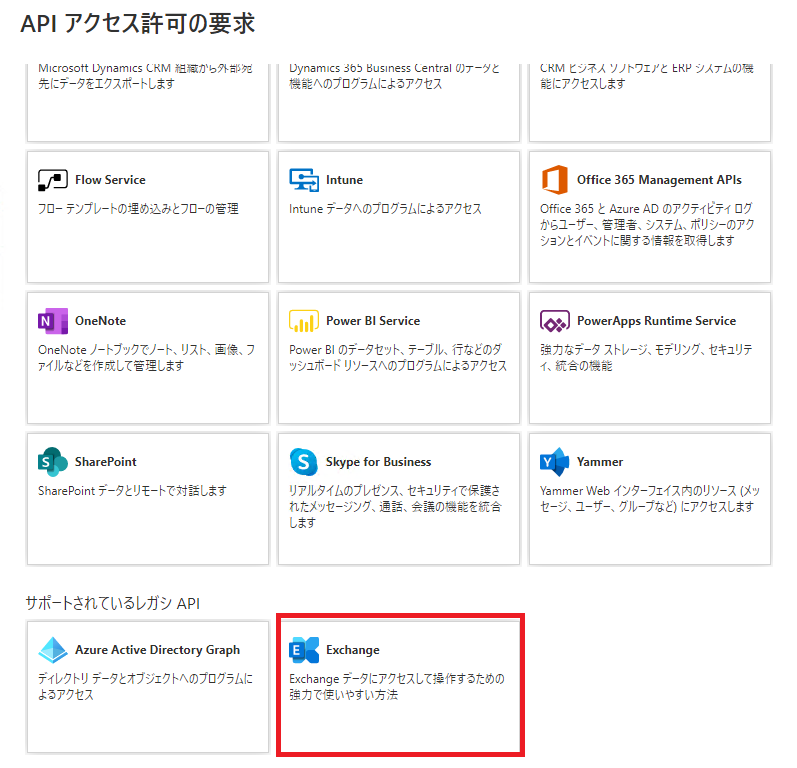797x768 pixels.
Task: Open the Flow Service title
Action: [x=110, y=180]
